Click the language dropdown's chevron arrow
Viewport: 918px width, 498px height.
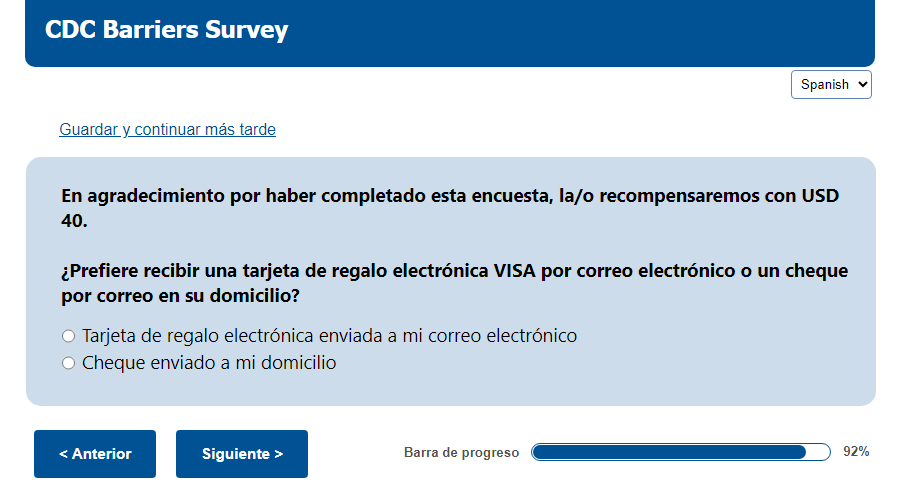tap(863, 85)
